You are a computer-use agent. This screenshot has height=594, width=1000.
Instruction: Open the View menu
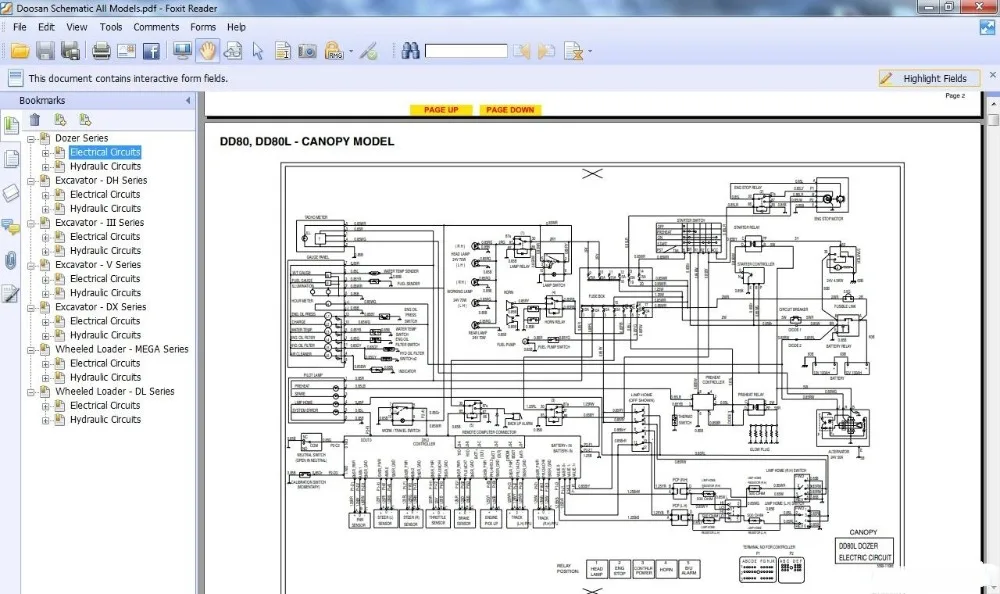click(x=77, y=27)
